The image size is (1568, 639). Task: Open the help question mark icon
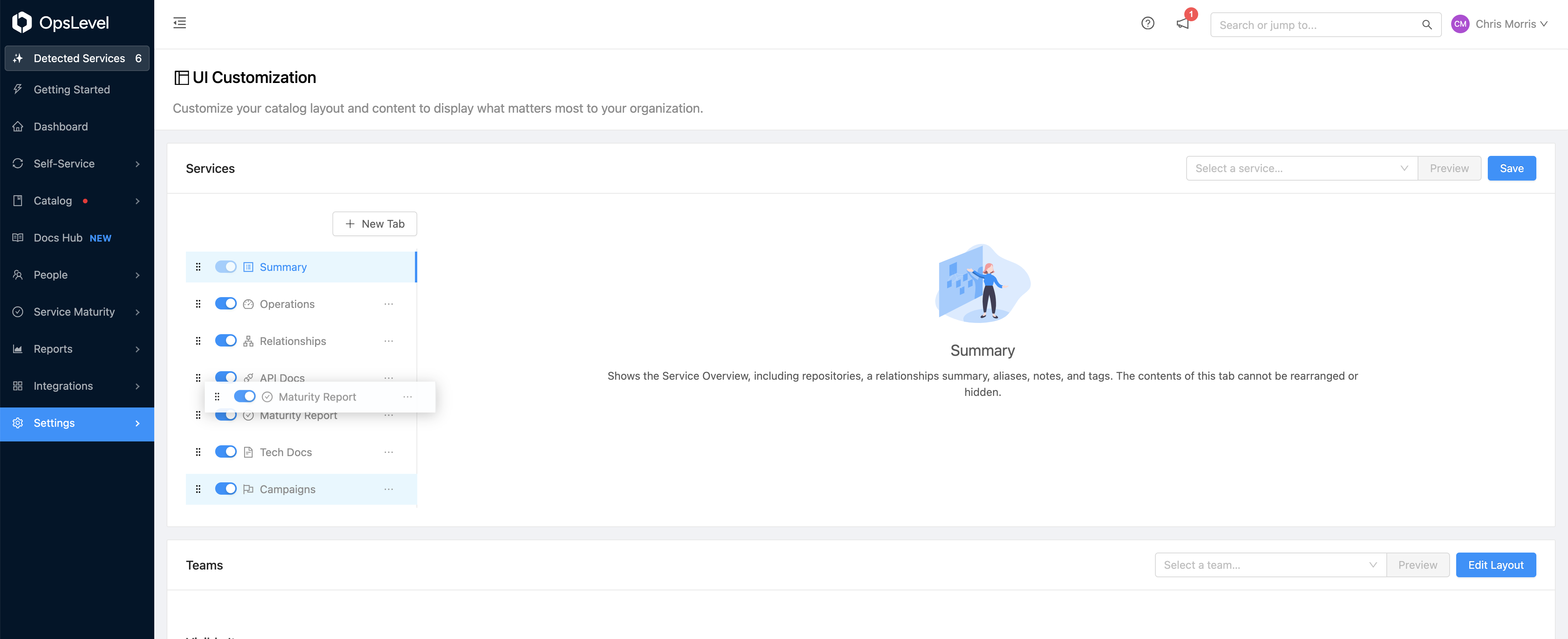1147,23
